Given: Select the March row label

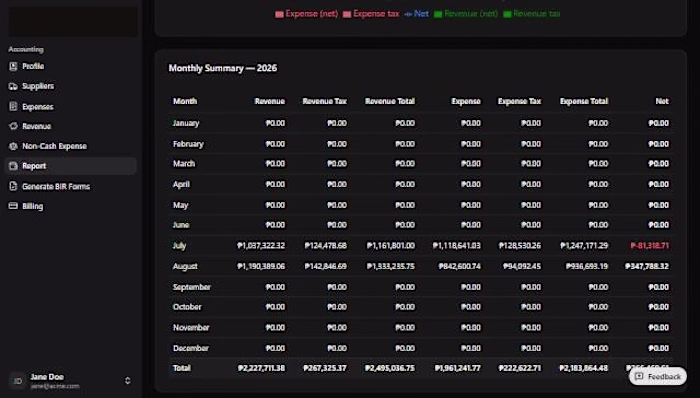Looking at the screenshot, I should [184, 164].
